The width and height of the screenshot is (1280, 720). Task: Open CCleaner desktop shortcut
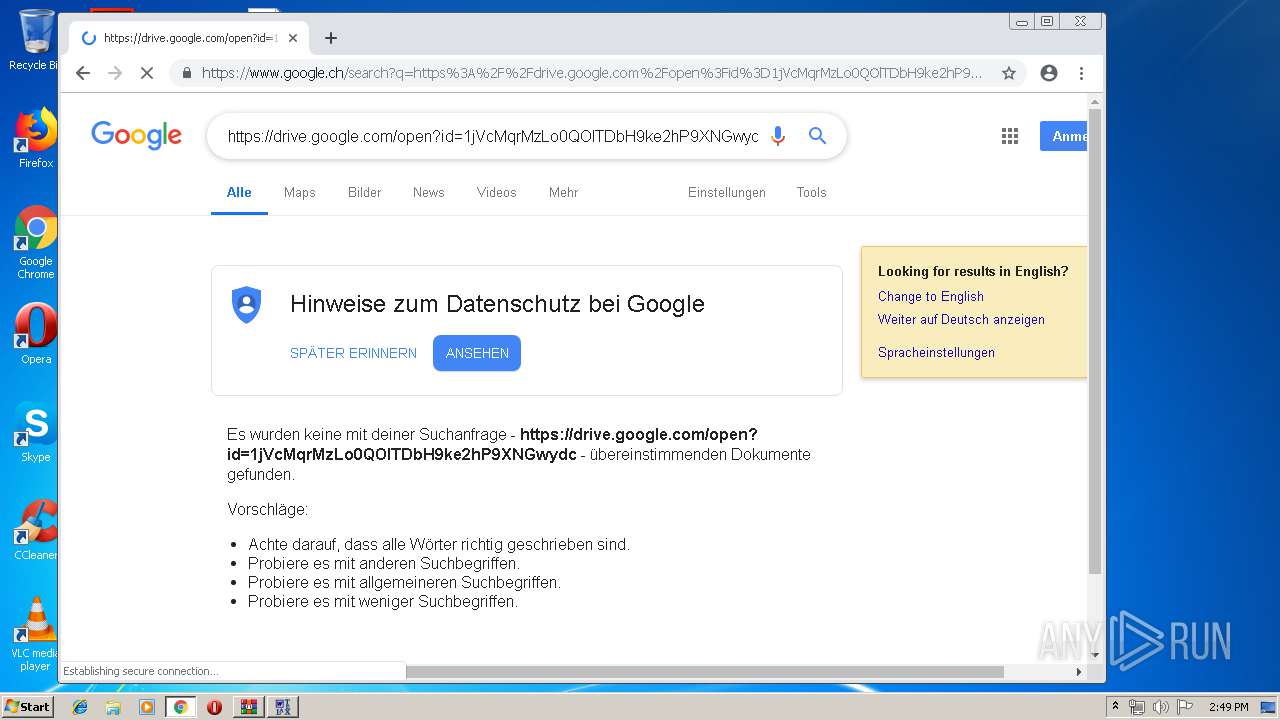[x=35, y=530]
